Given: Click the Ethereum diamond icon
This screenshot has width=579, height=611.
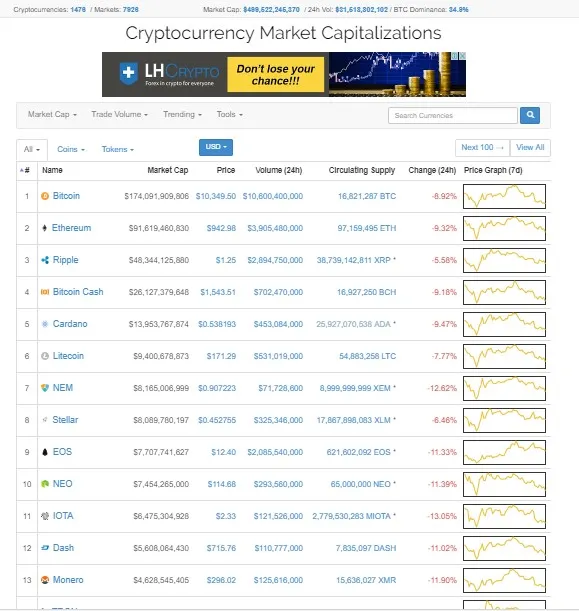Looking at the screenshot, I should click(x=44, y=228).
